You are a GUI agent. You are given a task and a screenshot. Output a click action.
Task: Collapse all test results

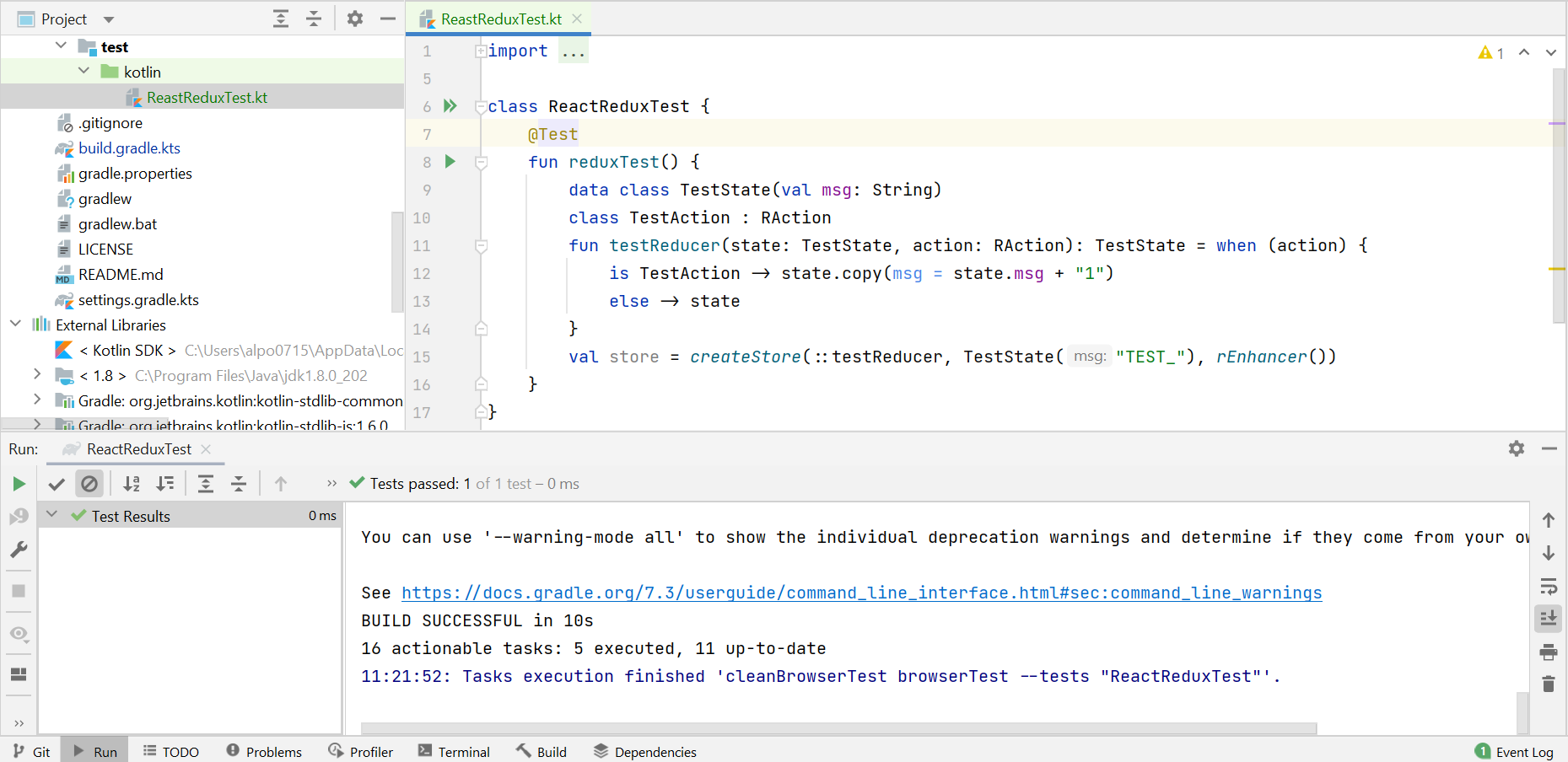coord(239,484)
